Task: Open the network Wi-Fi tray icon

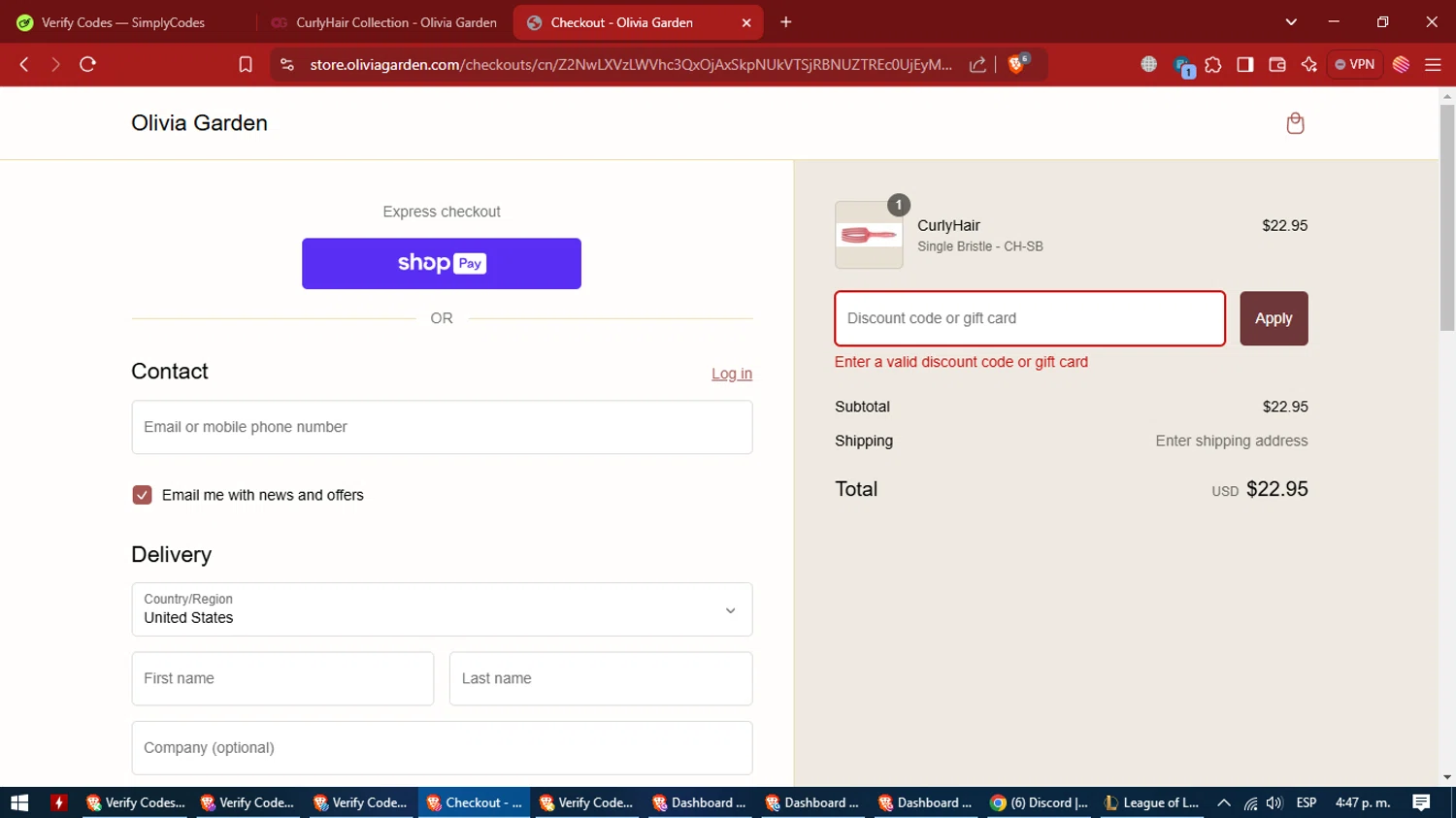Action: pos(1250,802)
